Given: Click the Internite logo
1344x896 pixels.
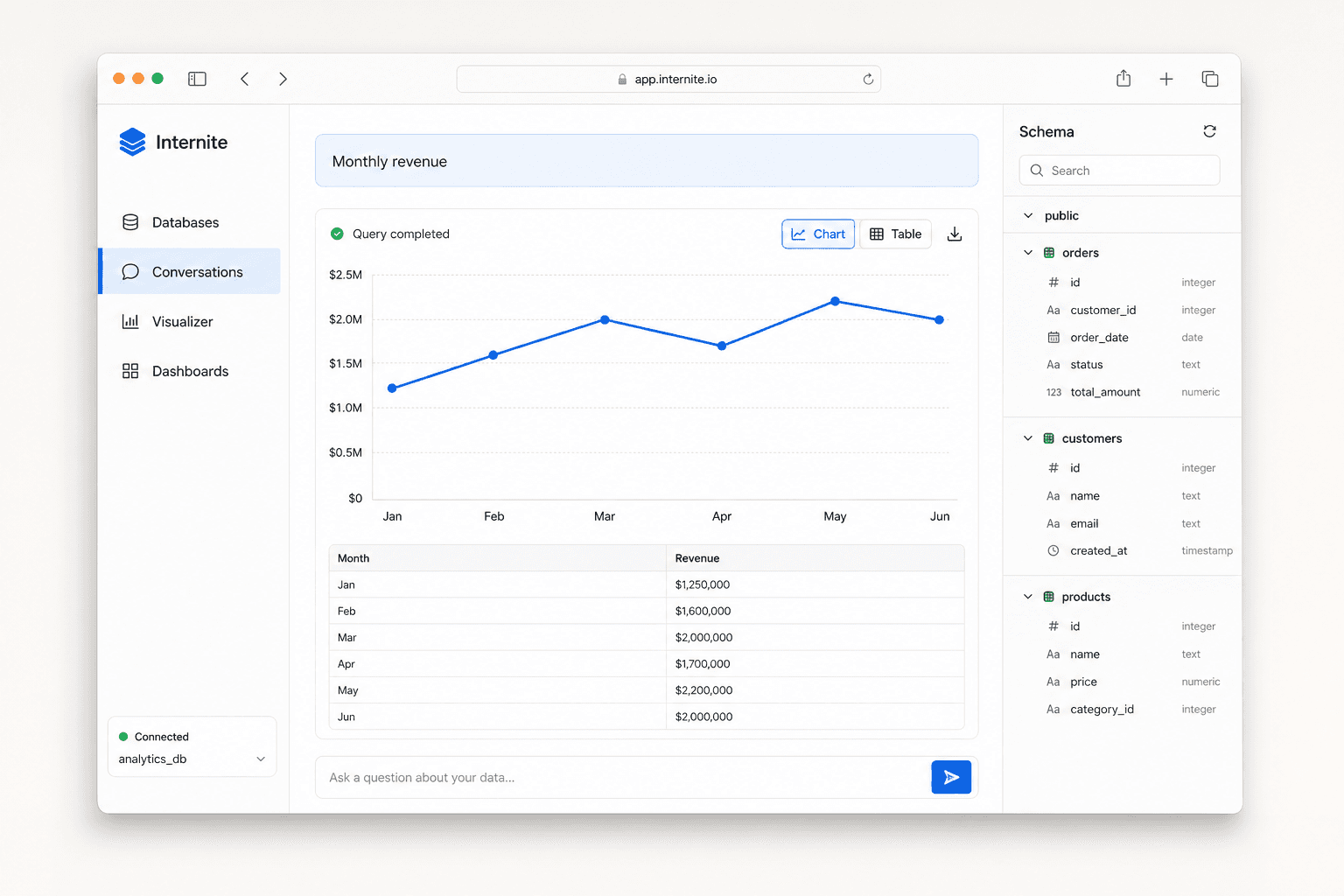Looking at the screenshot, I should tap(173, 142).
